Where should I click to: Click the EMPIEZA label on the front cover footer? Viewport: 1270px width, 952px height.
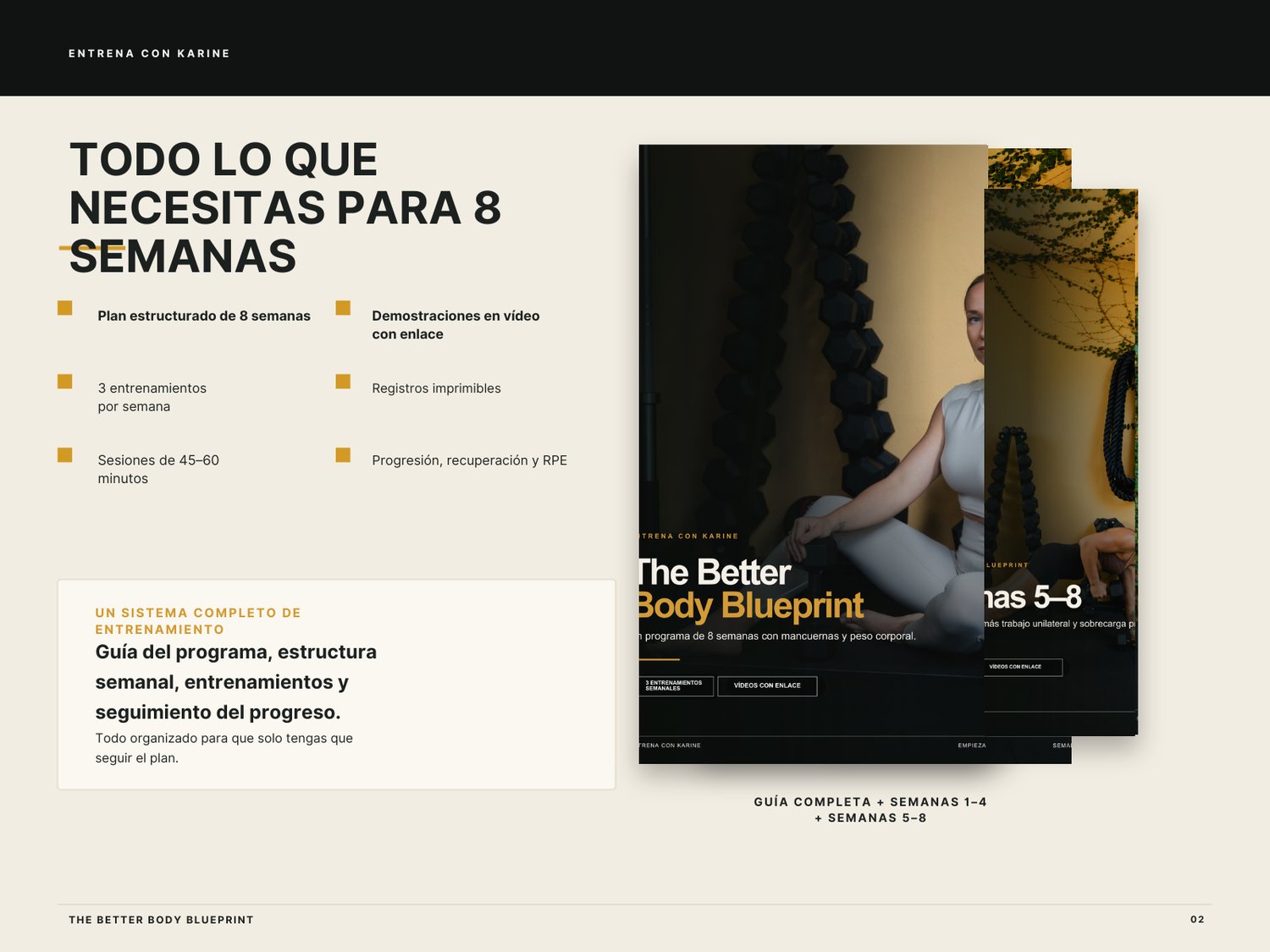point(972,746)
